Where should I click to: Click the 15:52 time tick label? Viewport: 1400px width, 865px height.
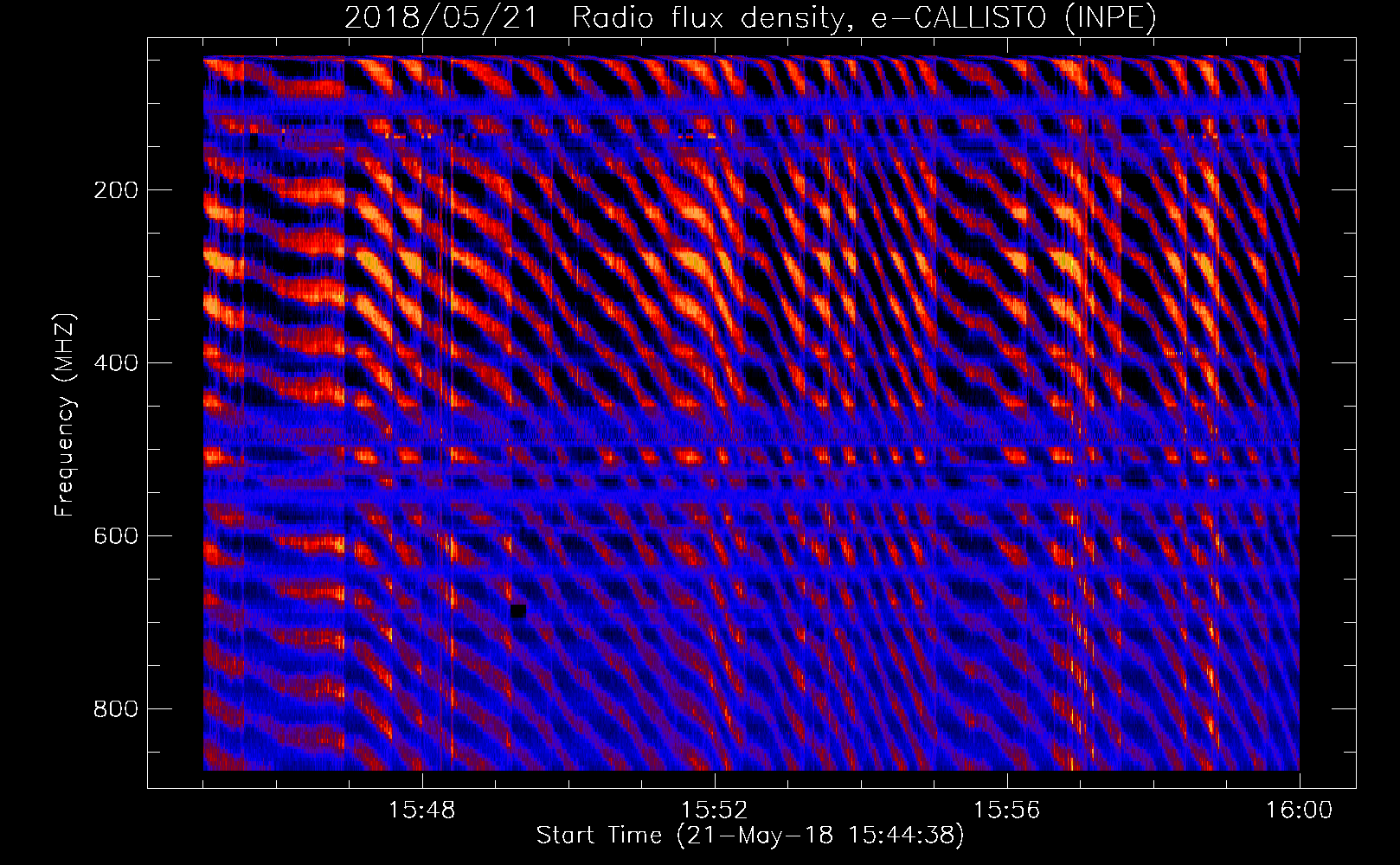click(x=715, y=811)
